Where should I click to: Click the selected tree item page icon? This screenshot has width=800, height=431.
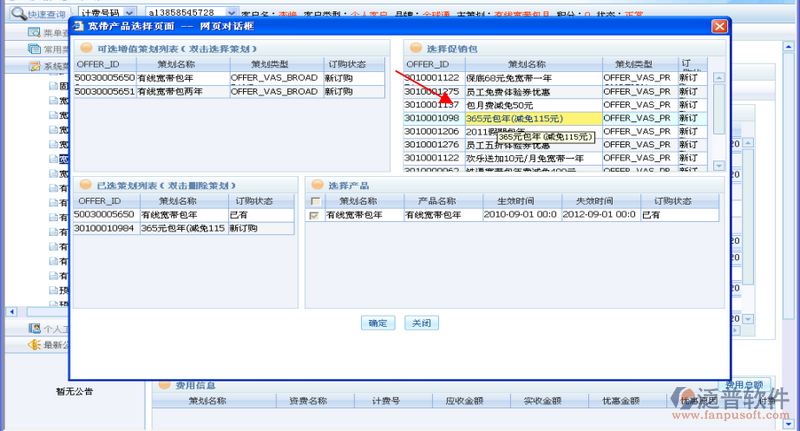click(53, 159)
